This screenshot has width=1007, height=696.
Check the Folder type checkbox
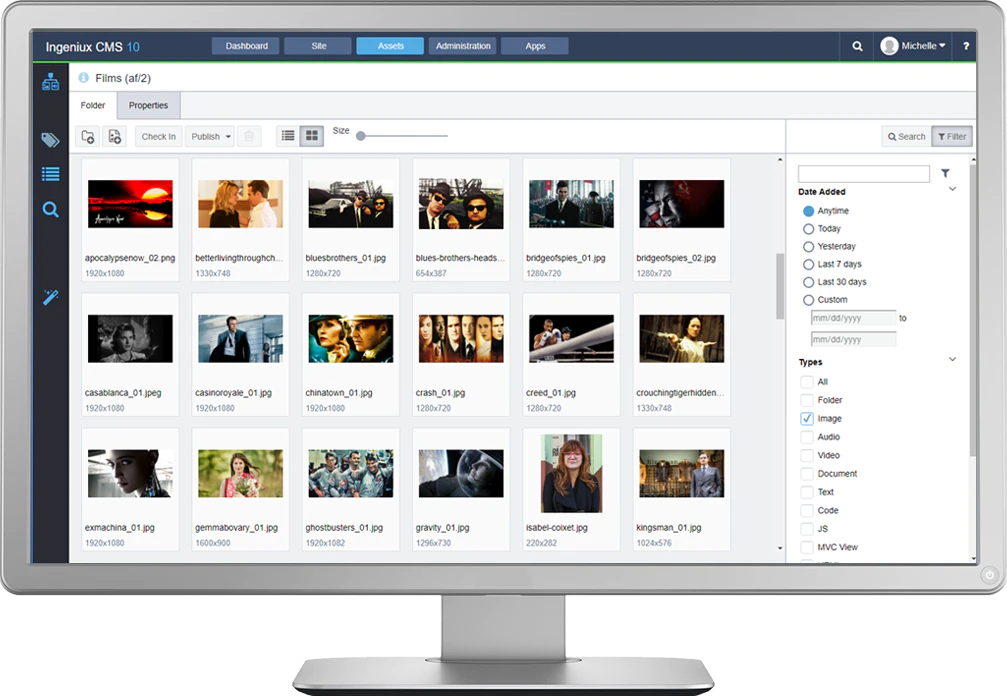[807, 400]
